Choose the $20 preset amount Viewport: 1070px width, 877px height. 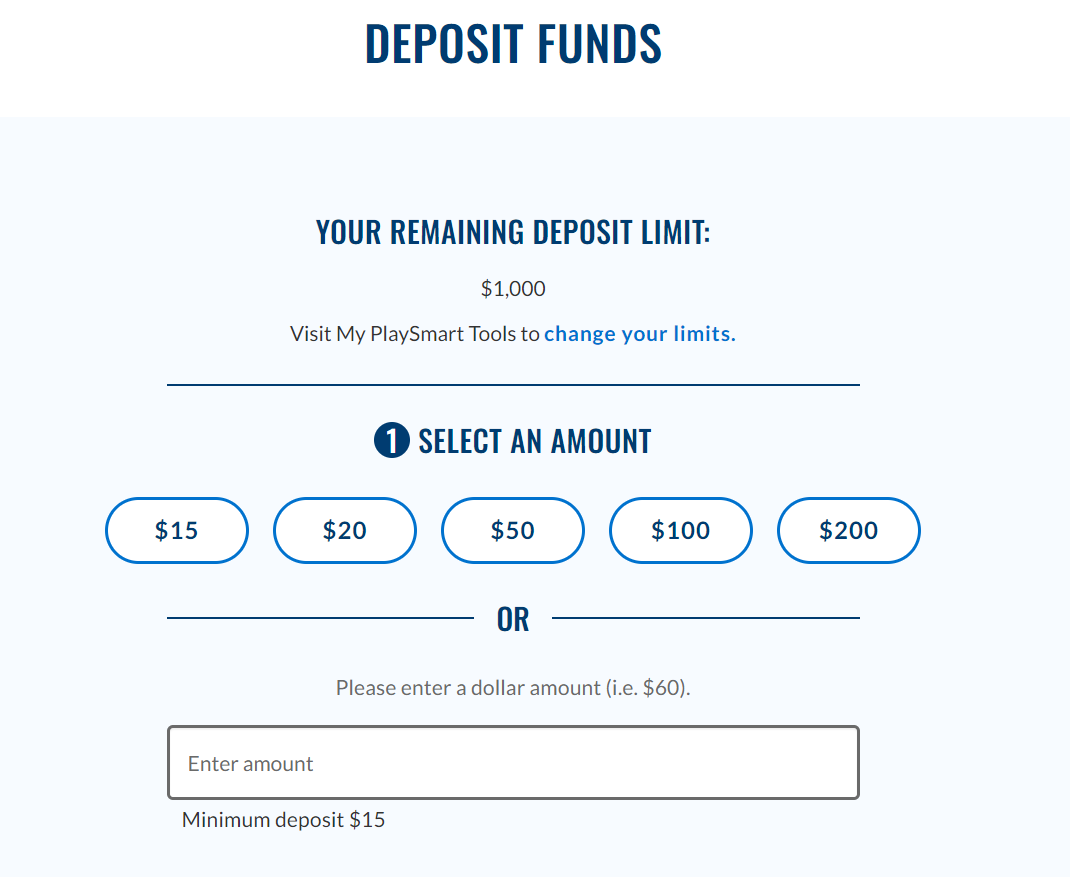(345, 530)
